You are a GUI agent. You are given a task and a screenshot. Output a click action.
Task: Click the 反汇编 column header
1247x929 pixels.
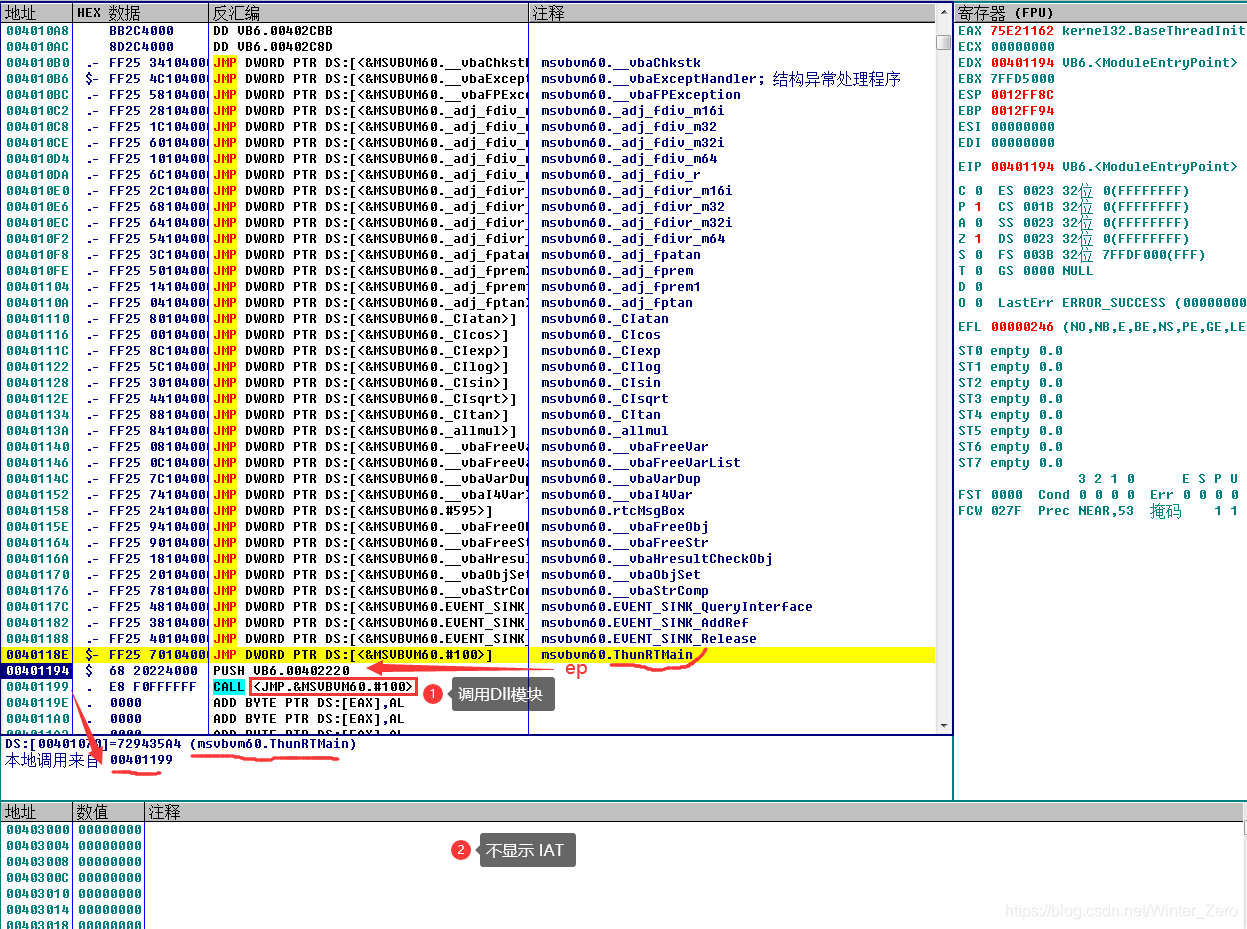[368, 13]
